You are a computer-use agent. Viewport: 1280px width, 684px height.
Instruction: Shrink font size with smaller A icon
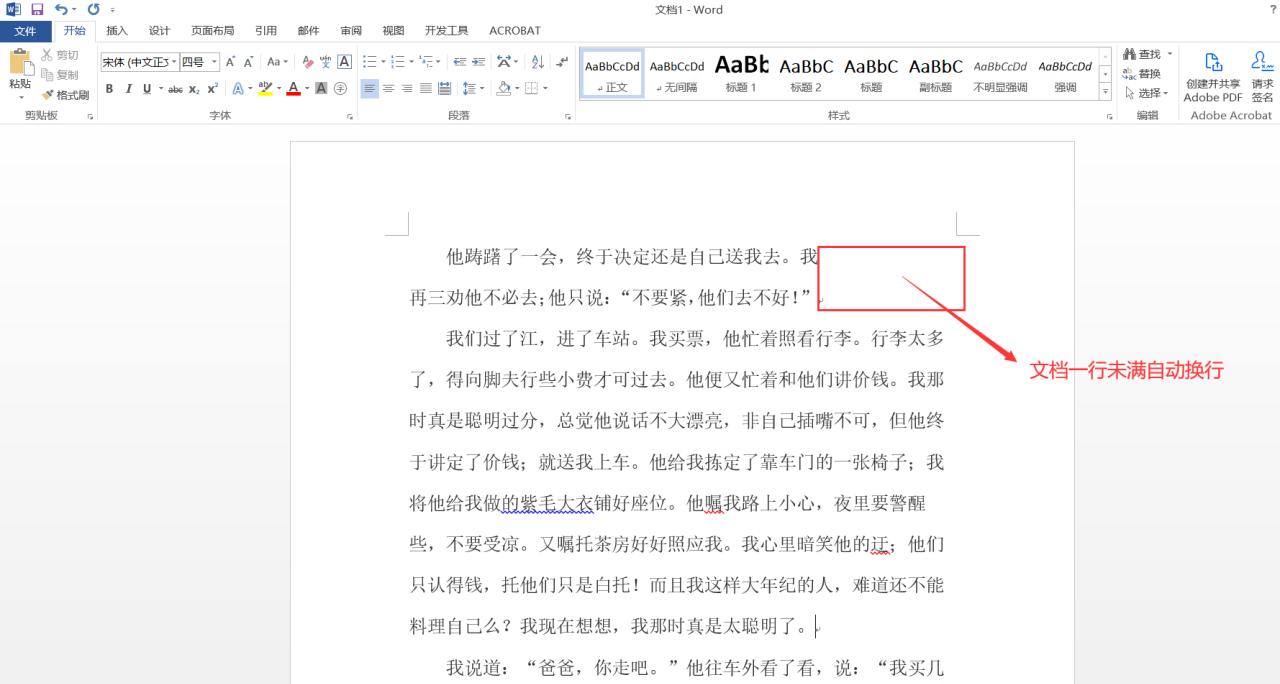point(249,62)
